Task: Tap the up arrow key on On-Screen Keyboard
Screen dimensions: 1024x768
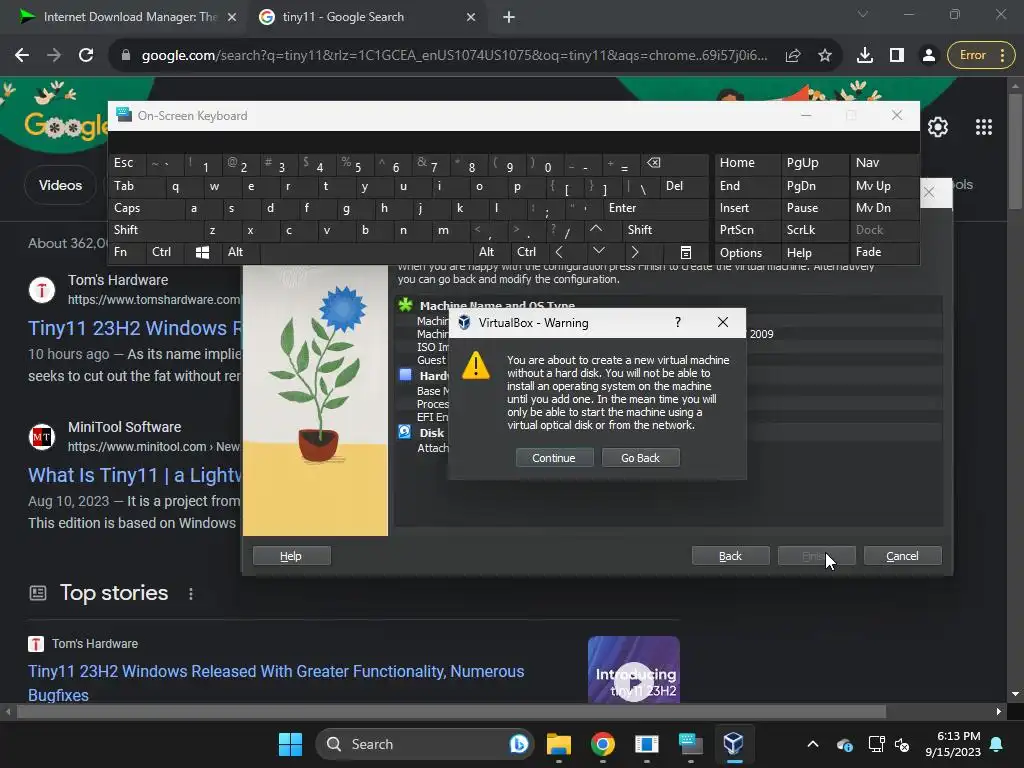Action: 596,229
